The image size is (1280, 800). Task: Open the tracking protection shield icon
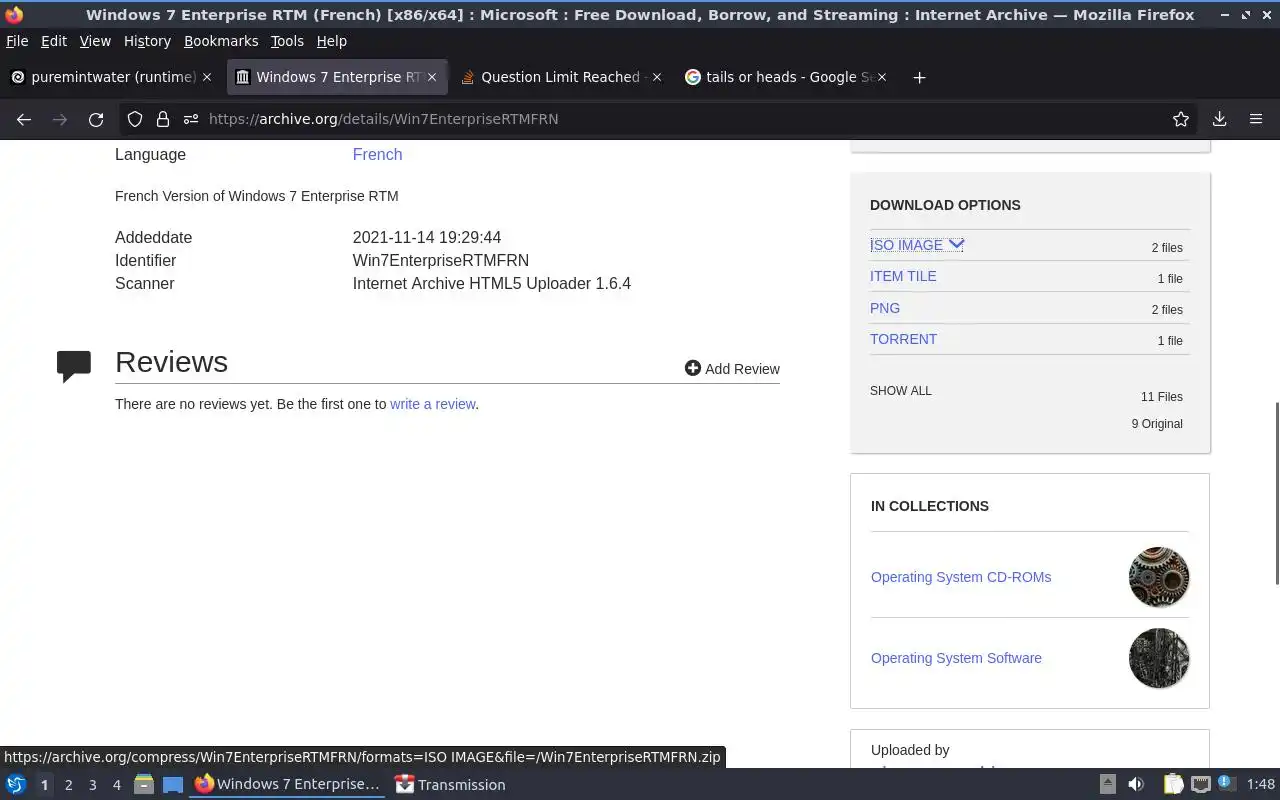click(135, 119)
